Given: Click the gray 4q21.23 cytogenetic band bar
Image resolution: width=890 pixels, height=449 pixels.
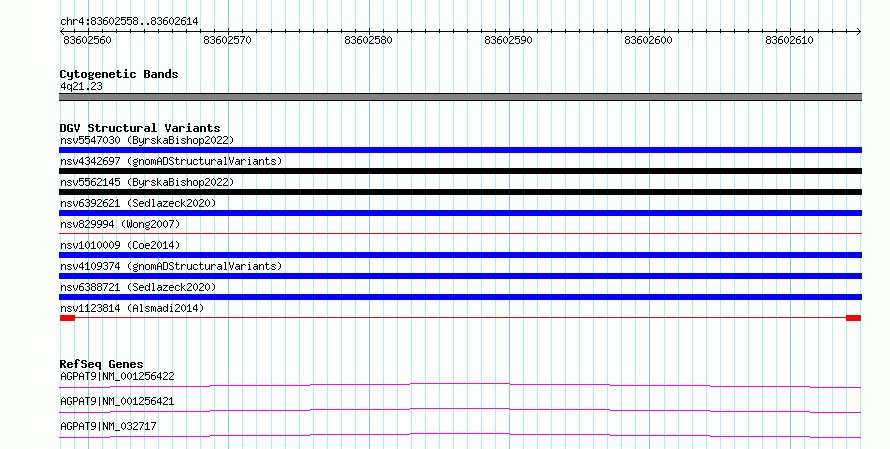Looking at the screenshot, I should 460,97.
